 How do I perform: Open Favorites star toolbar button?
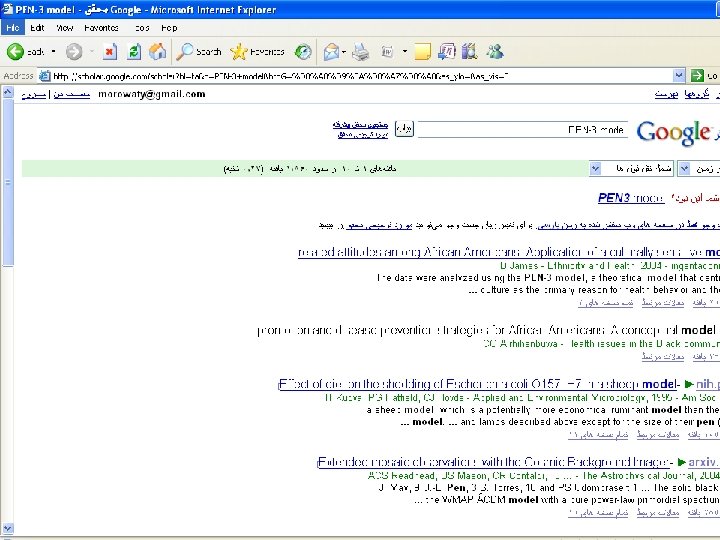(x=257, y=51)
